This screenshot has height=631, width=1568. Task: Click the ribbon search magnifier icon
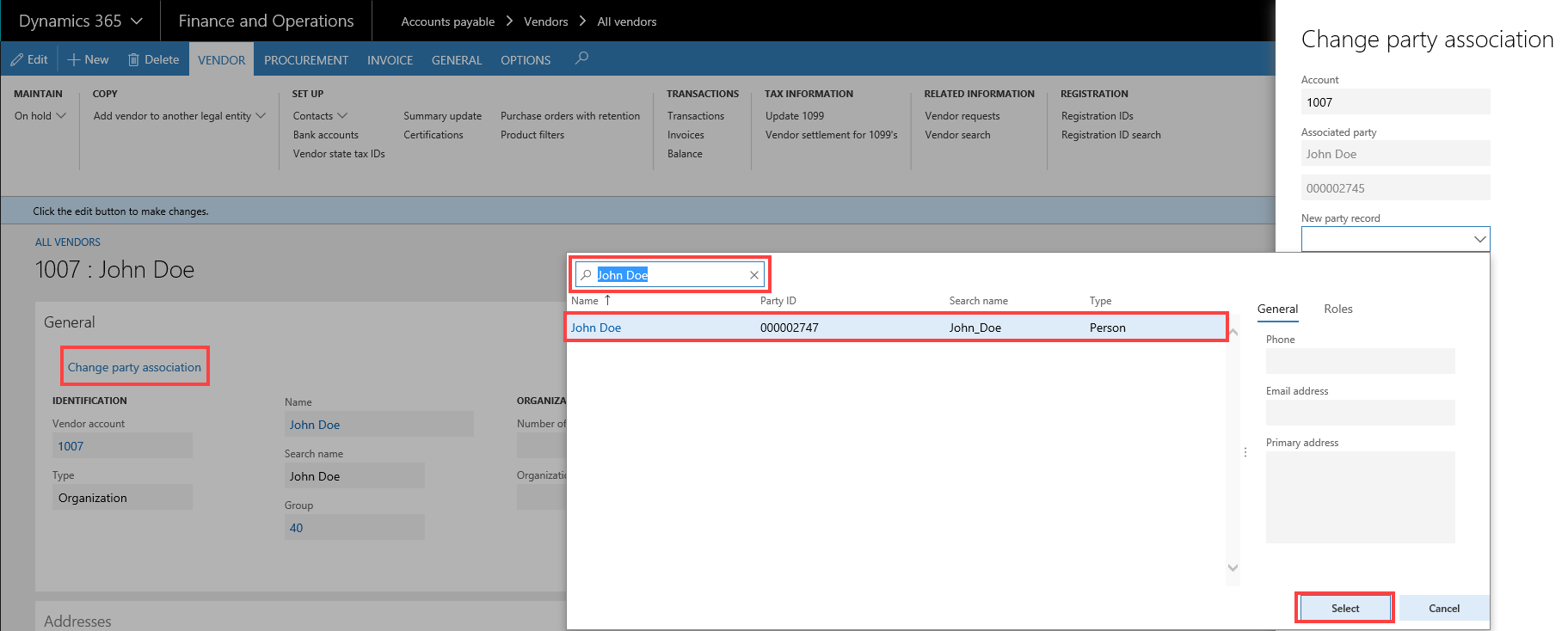pos(582,58)
